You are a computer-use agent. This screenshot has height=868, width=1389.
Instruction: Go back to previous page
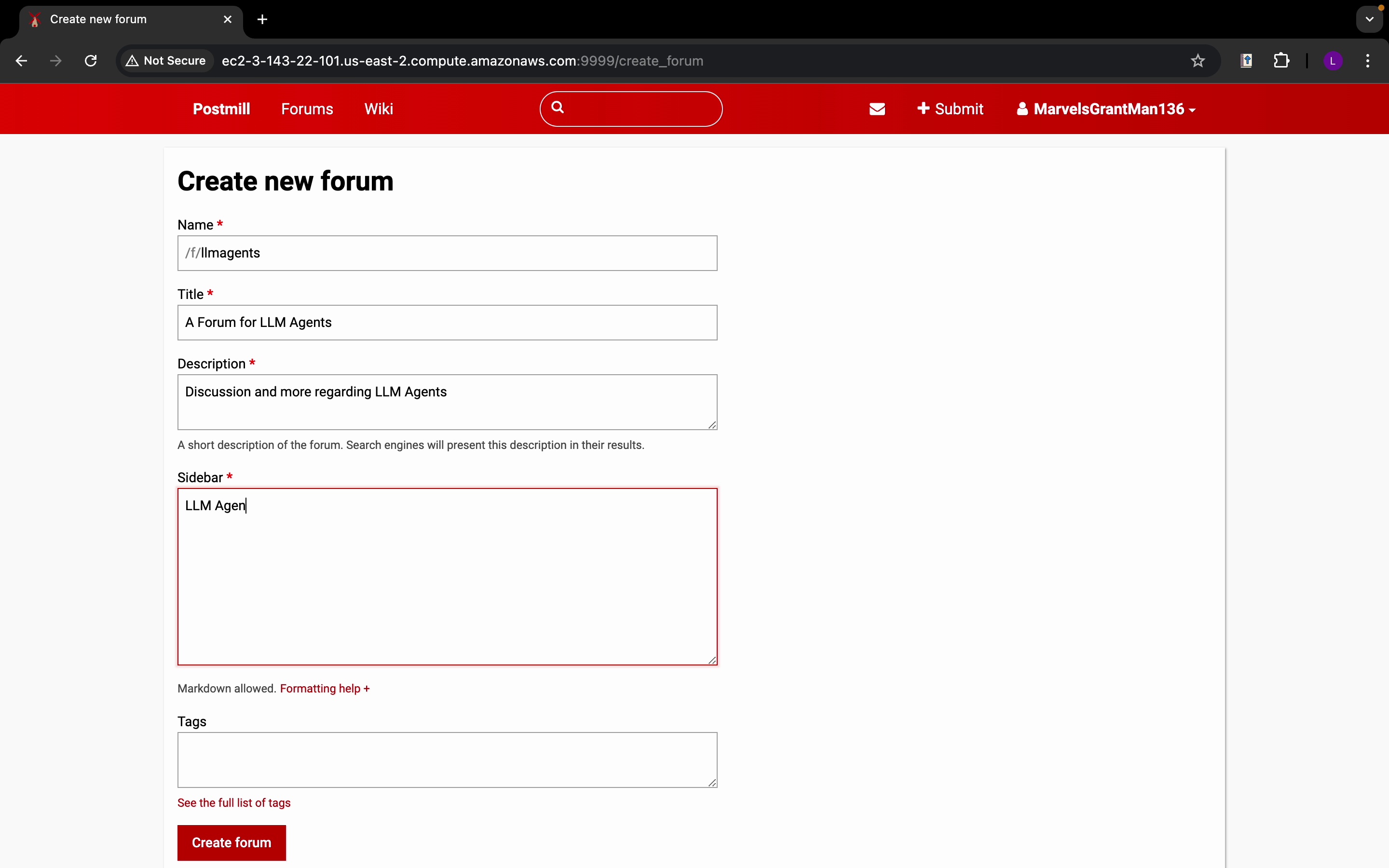tap(21, 61)
